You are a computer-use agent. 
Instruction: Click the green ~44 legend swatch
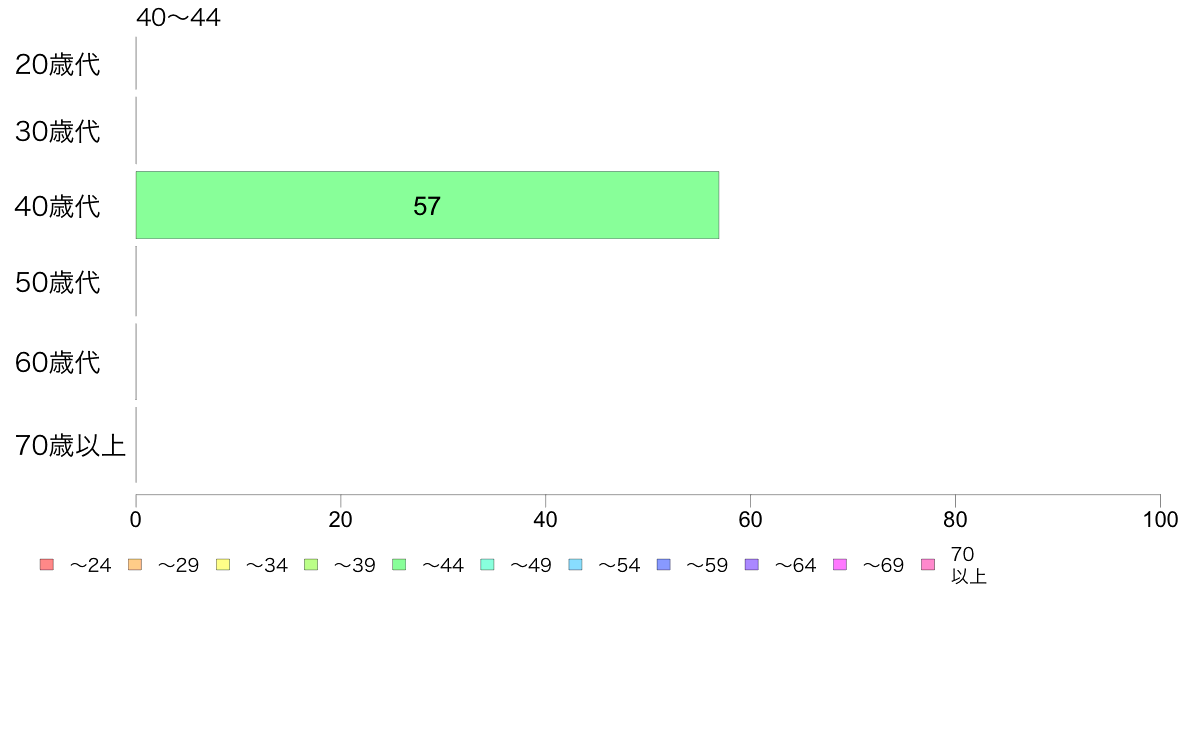[x=399, y=565]
